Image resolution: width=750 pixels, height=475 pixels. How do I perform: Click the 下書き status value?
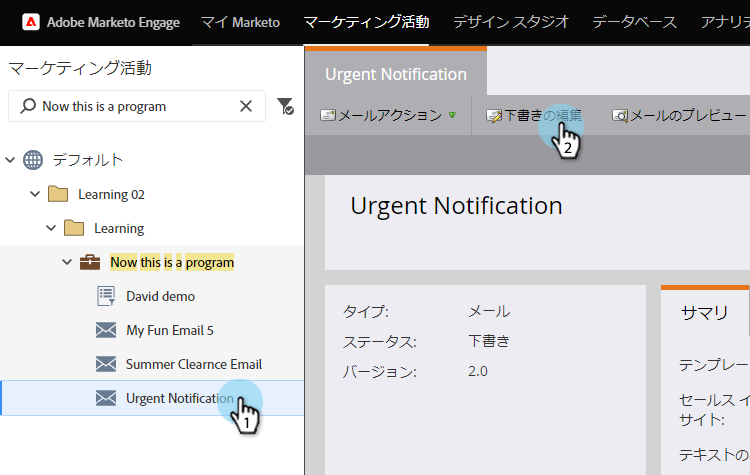pyautogui.click(x=489, y=341)
